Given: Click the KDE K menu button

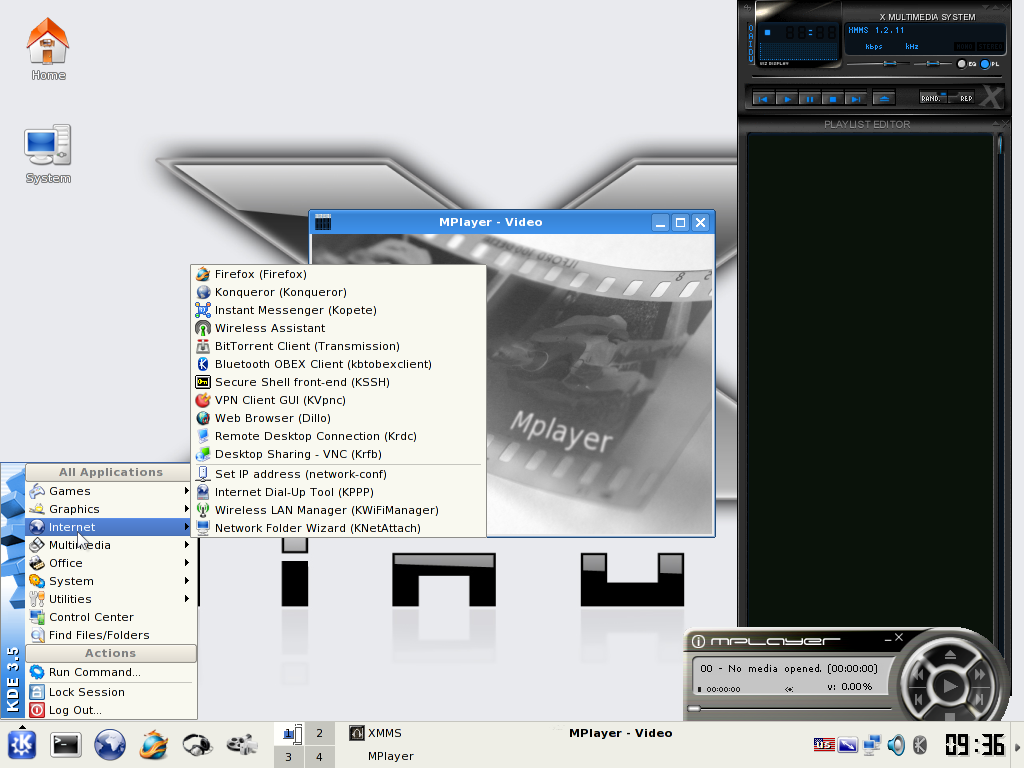Looking at the screenshot, I should (x=22, y=744).
